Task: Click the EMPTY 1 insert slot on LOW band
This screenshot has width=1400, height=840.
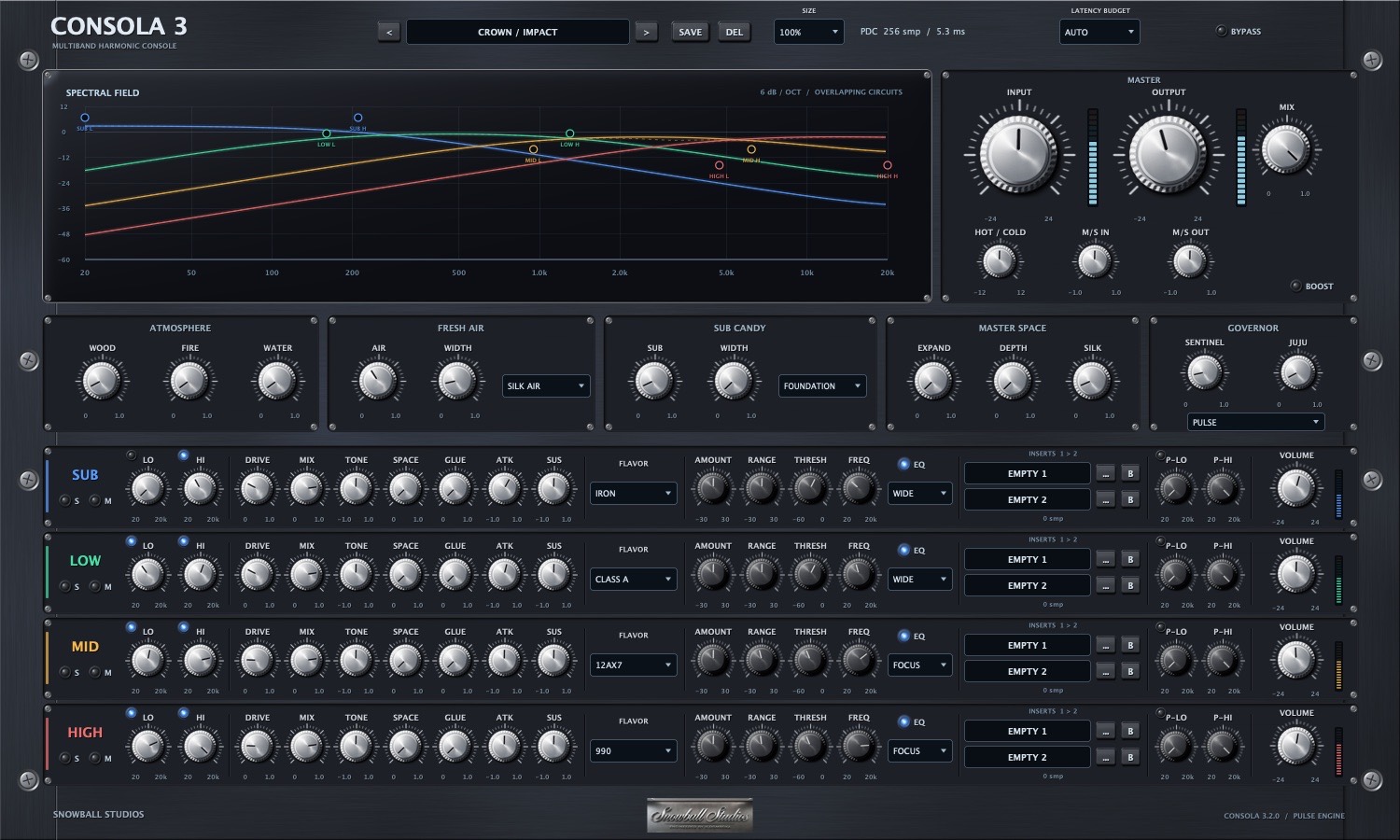Action: pyautogui.click(x=1027, y=559)
